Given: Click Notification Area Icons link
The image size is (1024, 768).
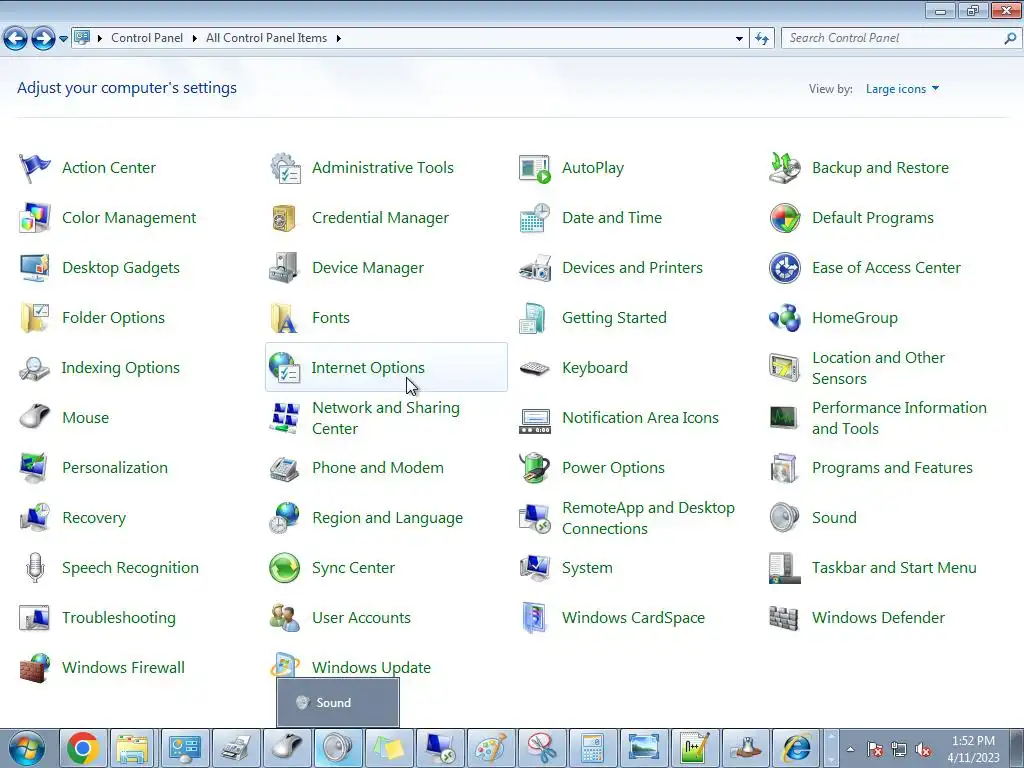Looking at the screenshot, I should (x=640, y=418).
